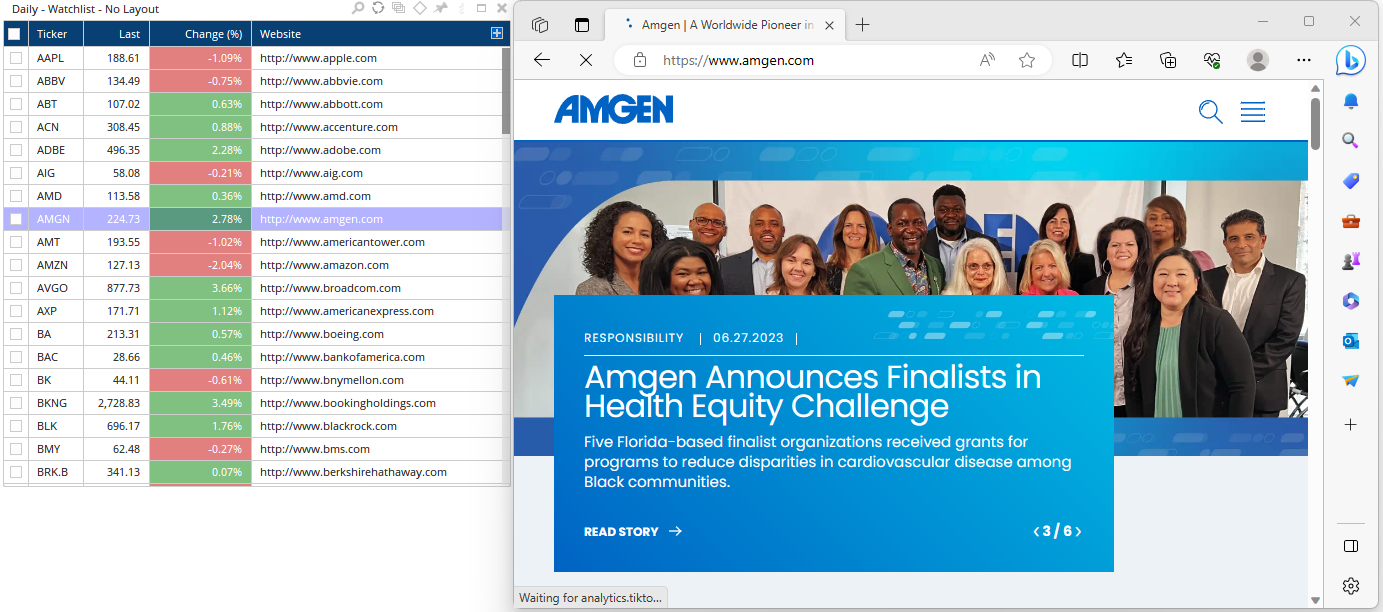The width and height of the screenshot is (1383, 612).
Task: Open the READ STORY link
Action: pos(633,532)
